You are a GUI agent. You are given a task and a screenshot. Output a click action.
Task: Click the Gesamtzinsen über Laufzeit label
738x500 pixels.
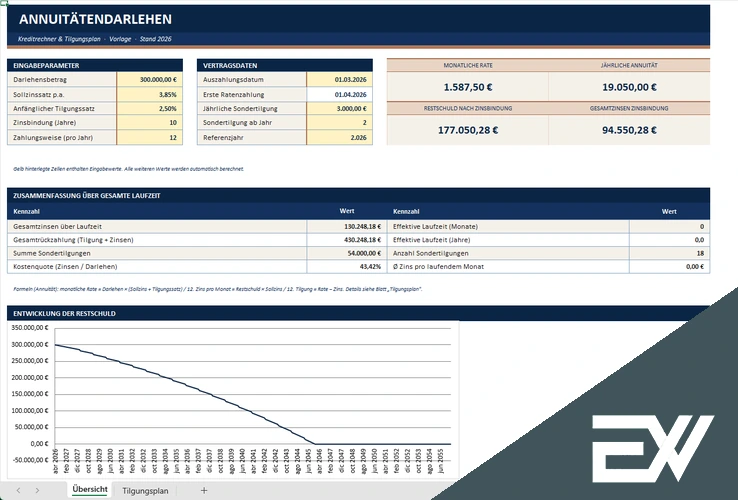pos(57,226)
